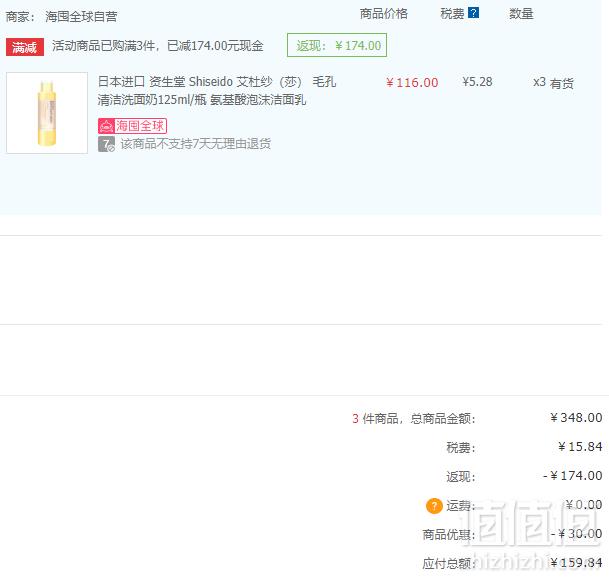Click the ¥5.28 tax value

[x=477, y=82]
